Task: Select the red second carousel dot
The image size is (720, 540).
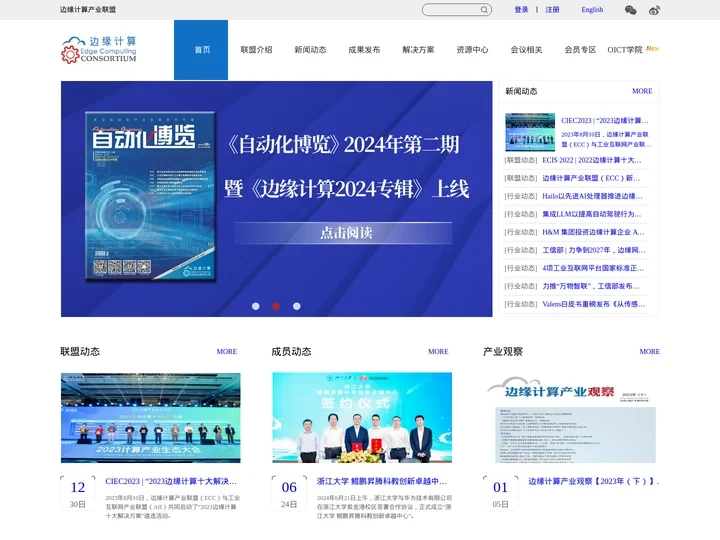Action: pyautogui.click(x=276, y=306)
